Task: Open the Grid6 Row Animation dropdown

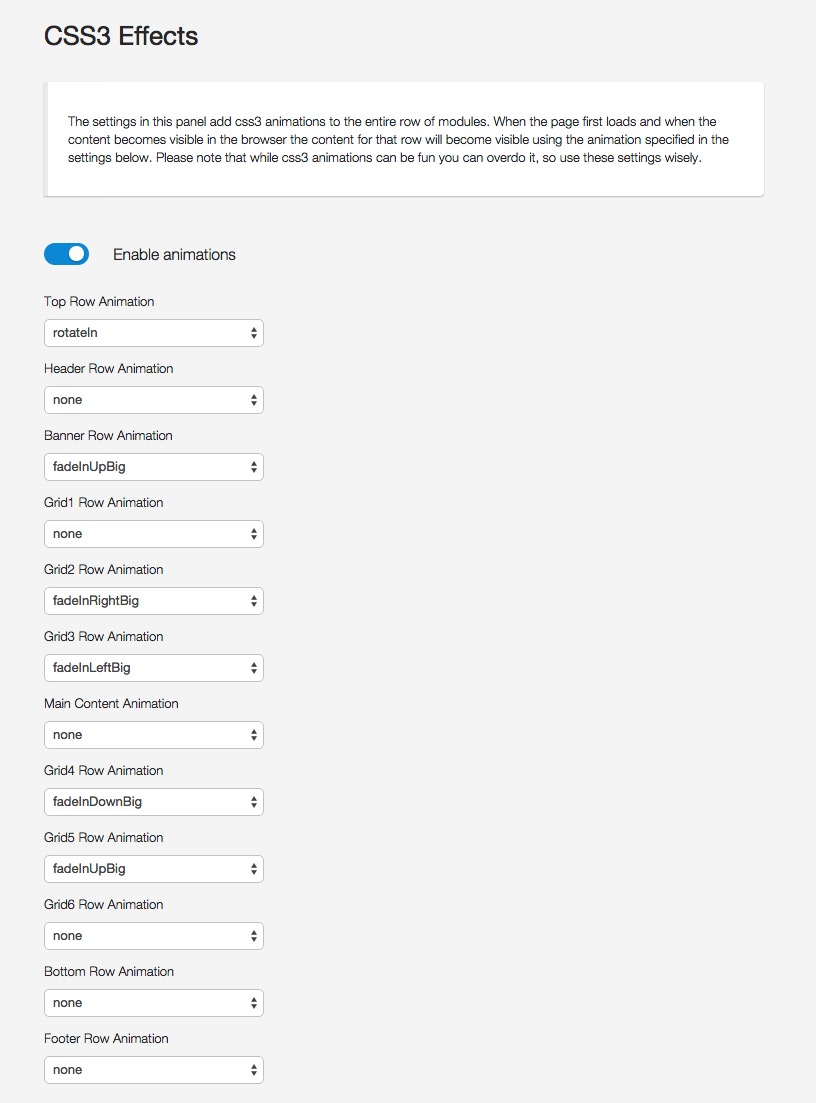Action: tap(154, 936)
